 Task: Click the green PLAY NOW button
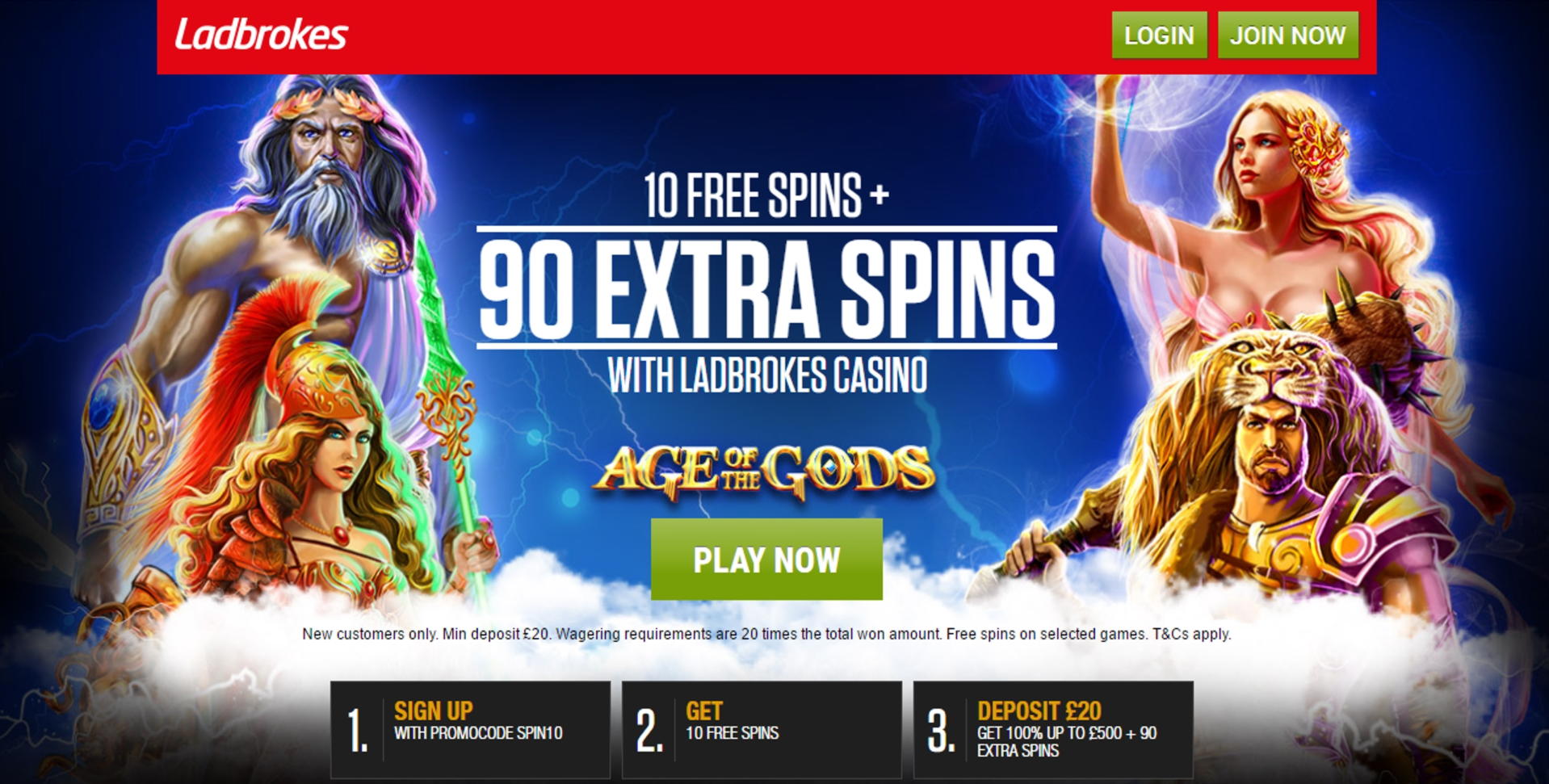766,560
